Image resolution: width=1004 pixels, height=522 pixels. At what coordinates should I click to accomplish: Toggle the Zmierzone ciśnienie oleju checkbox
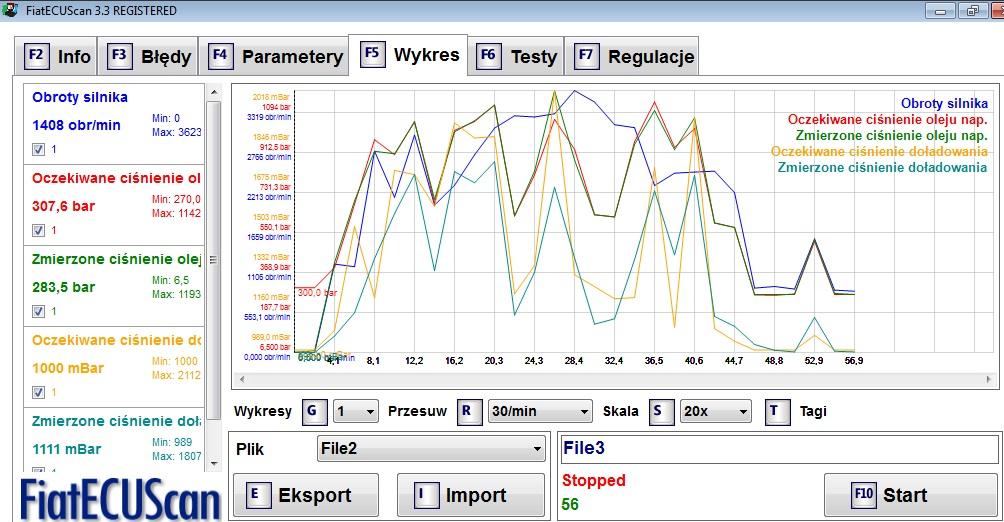[x=38, y=311]
